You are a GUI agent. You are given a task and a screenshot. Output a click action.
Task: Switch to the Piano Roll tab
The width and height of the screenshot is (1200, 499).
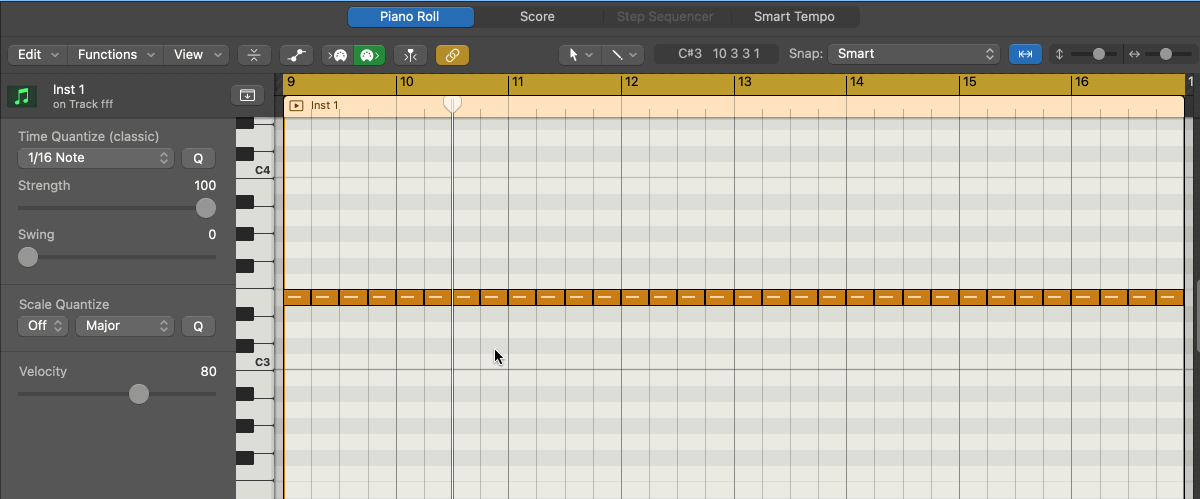410,17
